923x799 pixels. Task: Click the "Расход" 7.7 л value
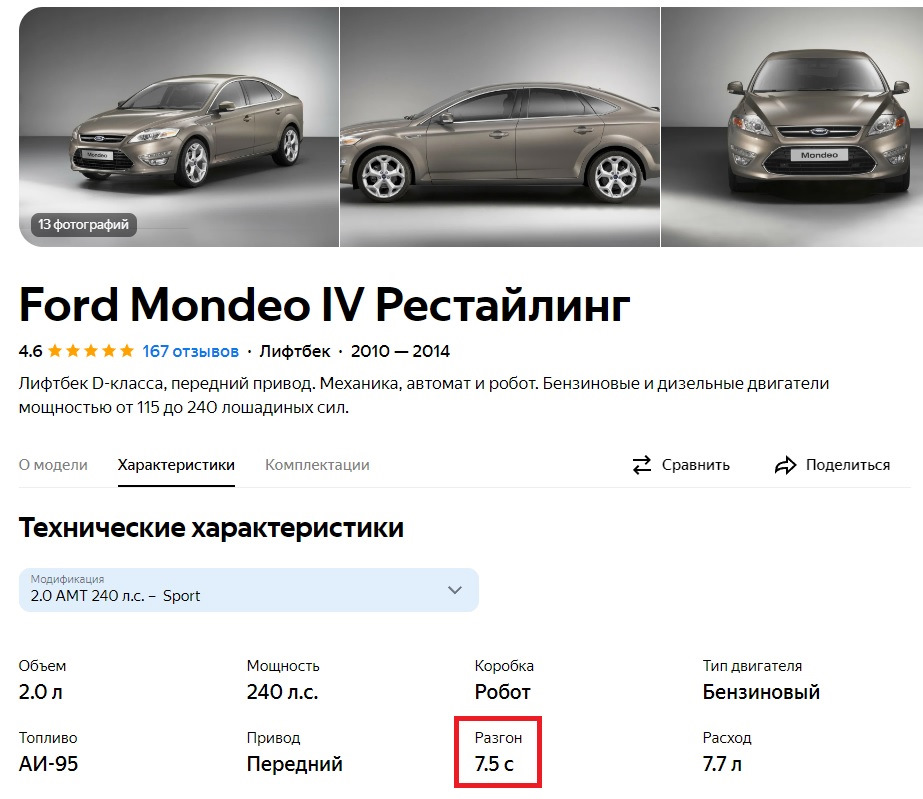tap(722, 765)
